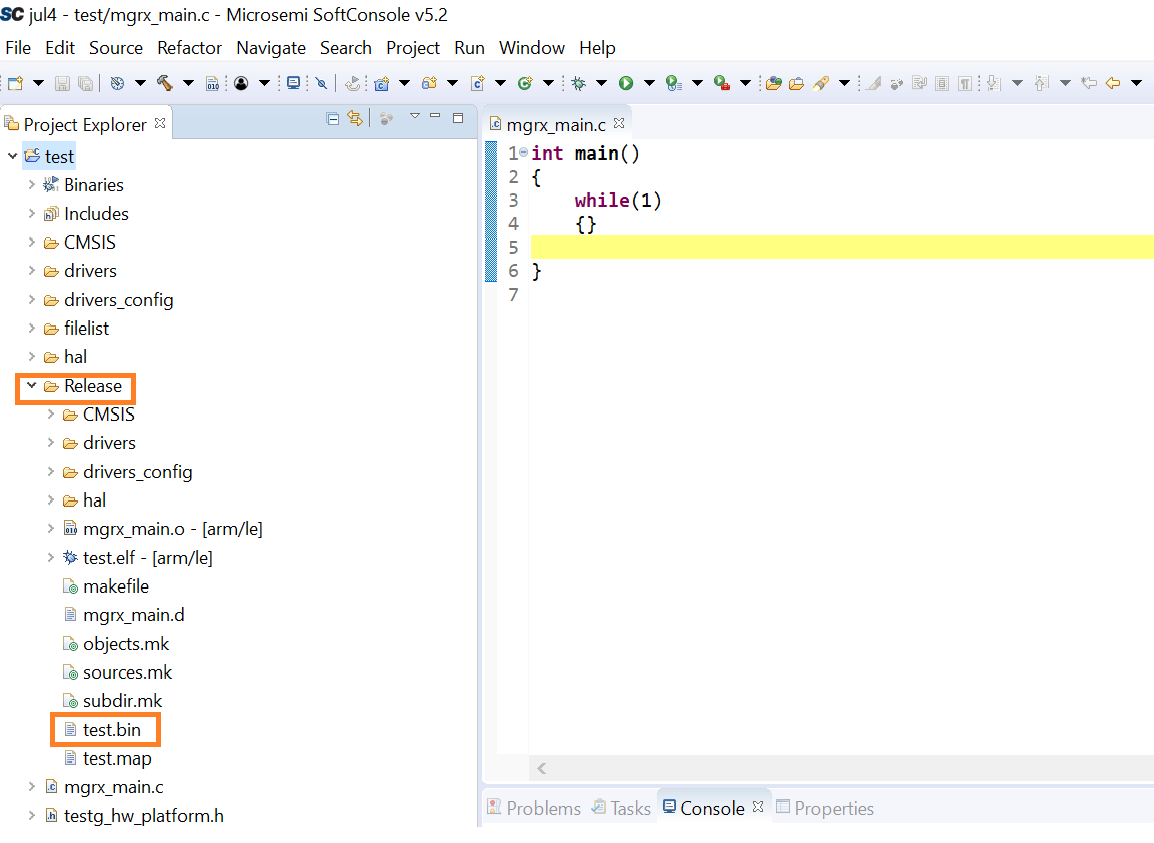Click the Debug bug icon
The width and height of the screenshot is (1154, 843).
pos(578,83)
